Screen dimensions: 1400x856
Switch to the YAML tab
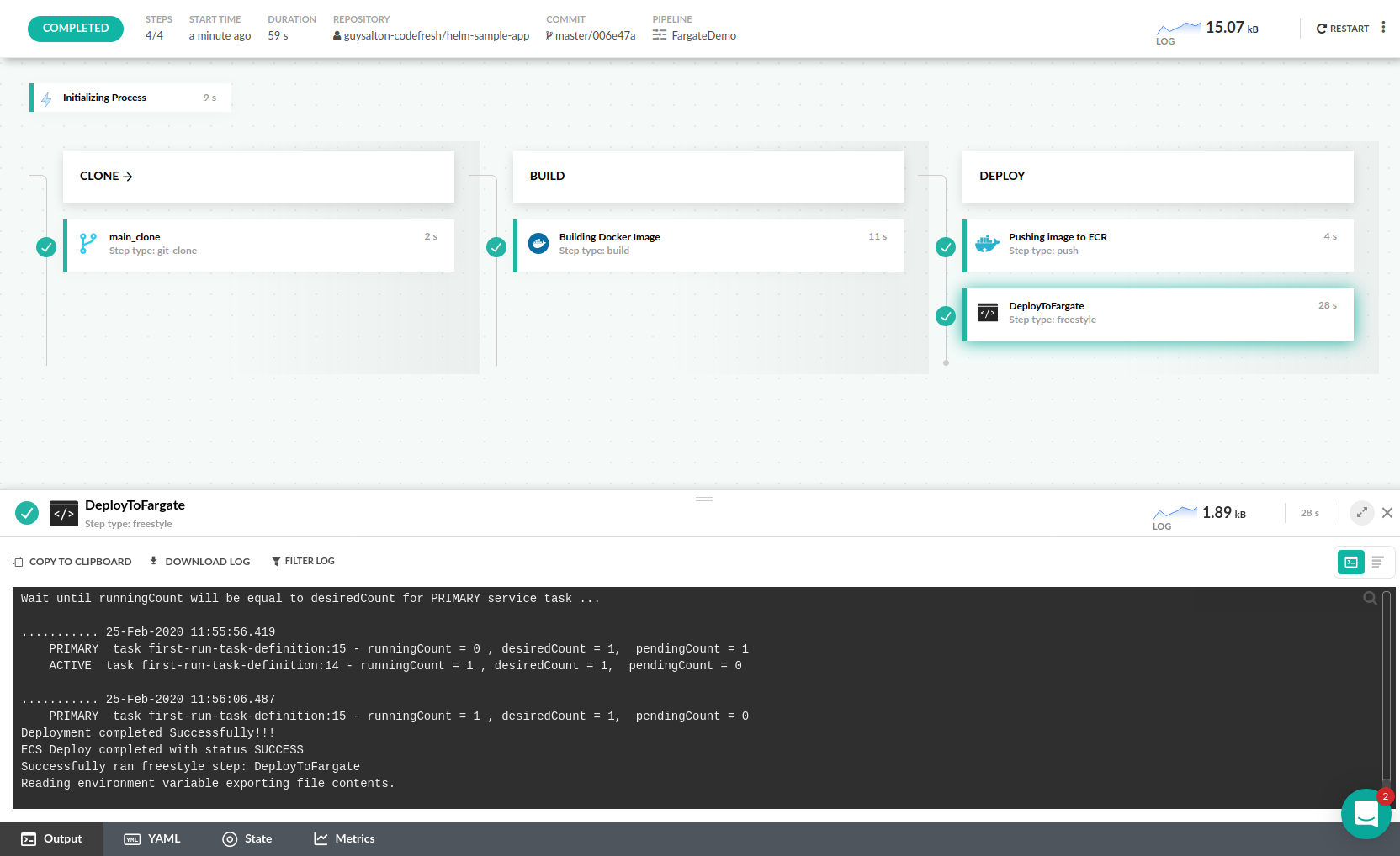(x=152, y=839)
